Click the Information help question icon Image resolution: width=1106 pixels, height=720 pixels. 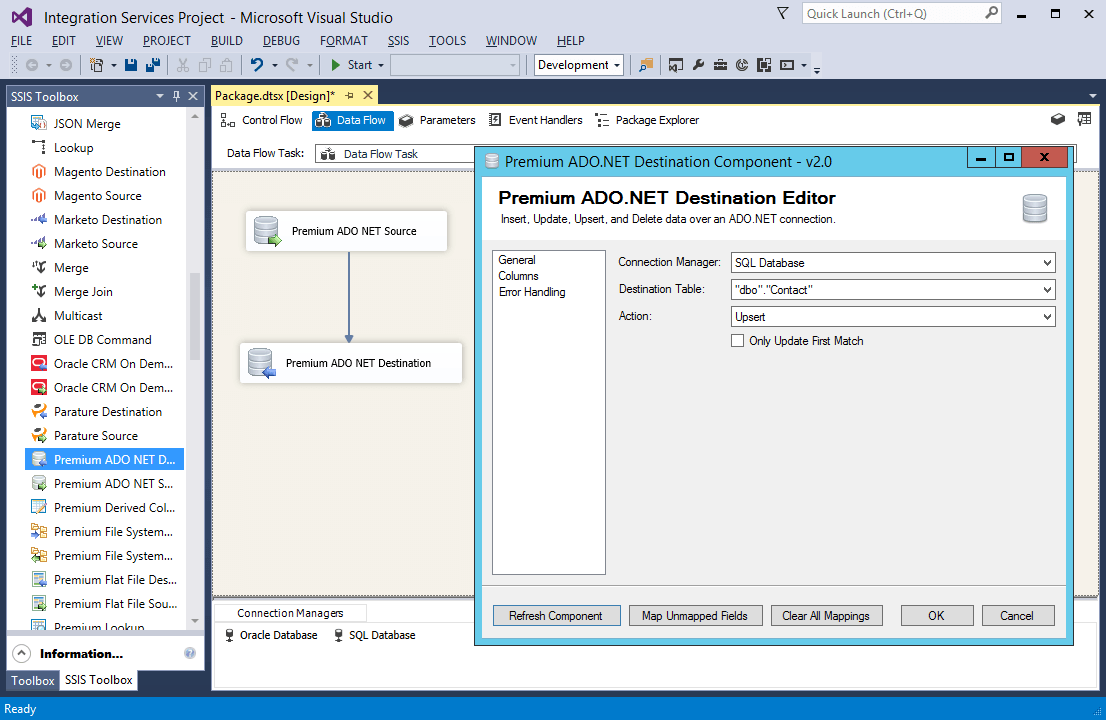(190, 653)
